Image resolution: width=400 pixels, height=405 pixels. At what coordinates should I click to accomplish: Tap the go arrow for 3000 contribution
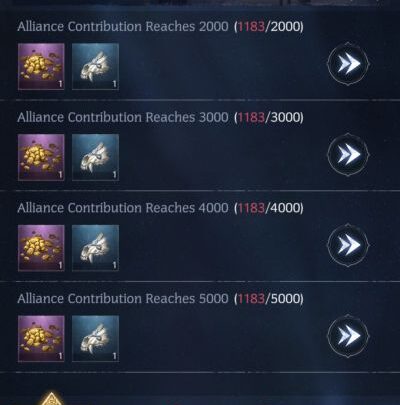tap(348, 154)
